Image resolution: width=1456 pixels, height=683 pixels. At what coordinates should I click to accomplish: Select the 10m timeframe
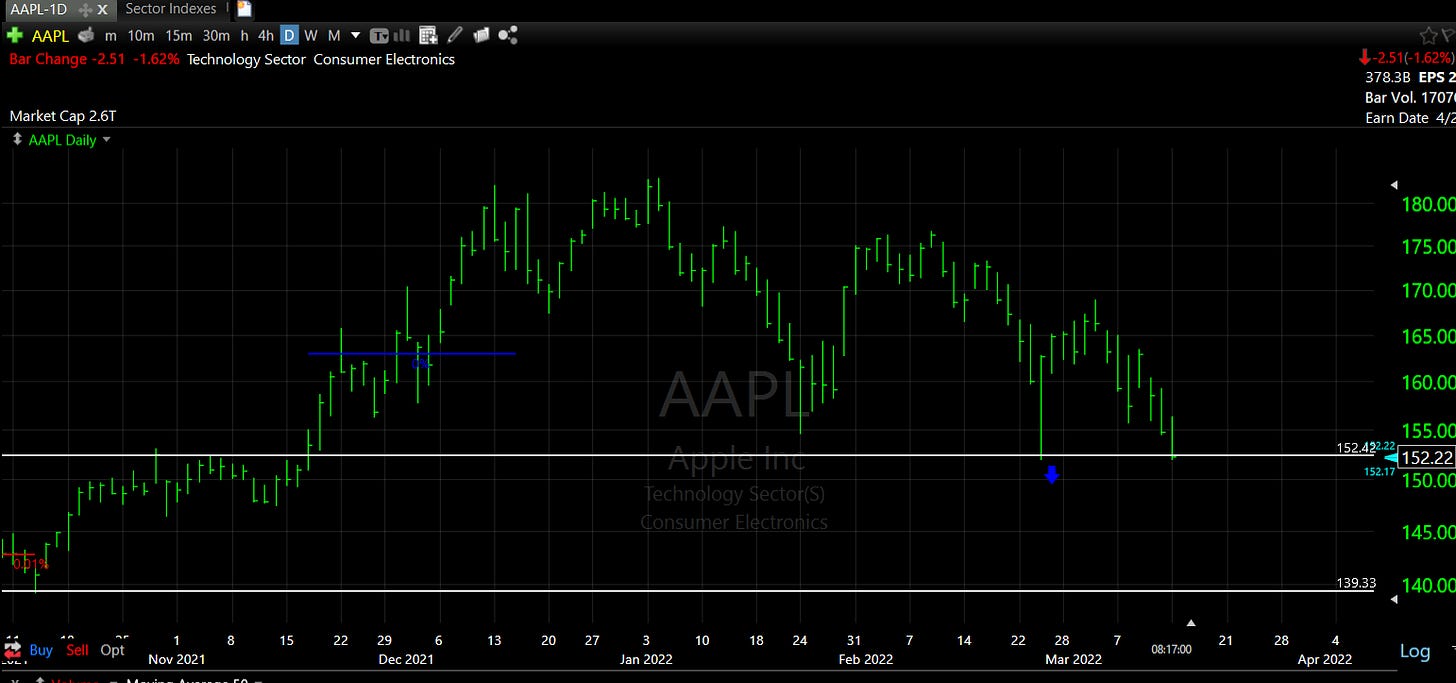pos(141,35)
